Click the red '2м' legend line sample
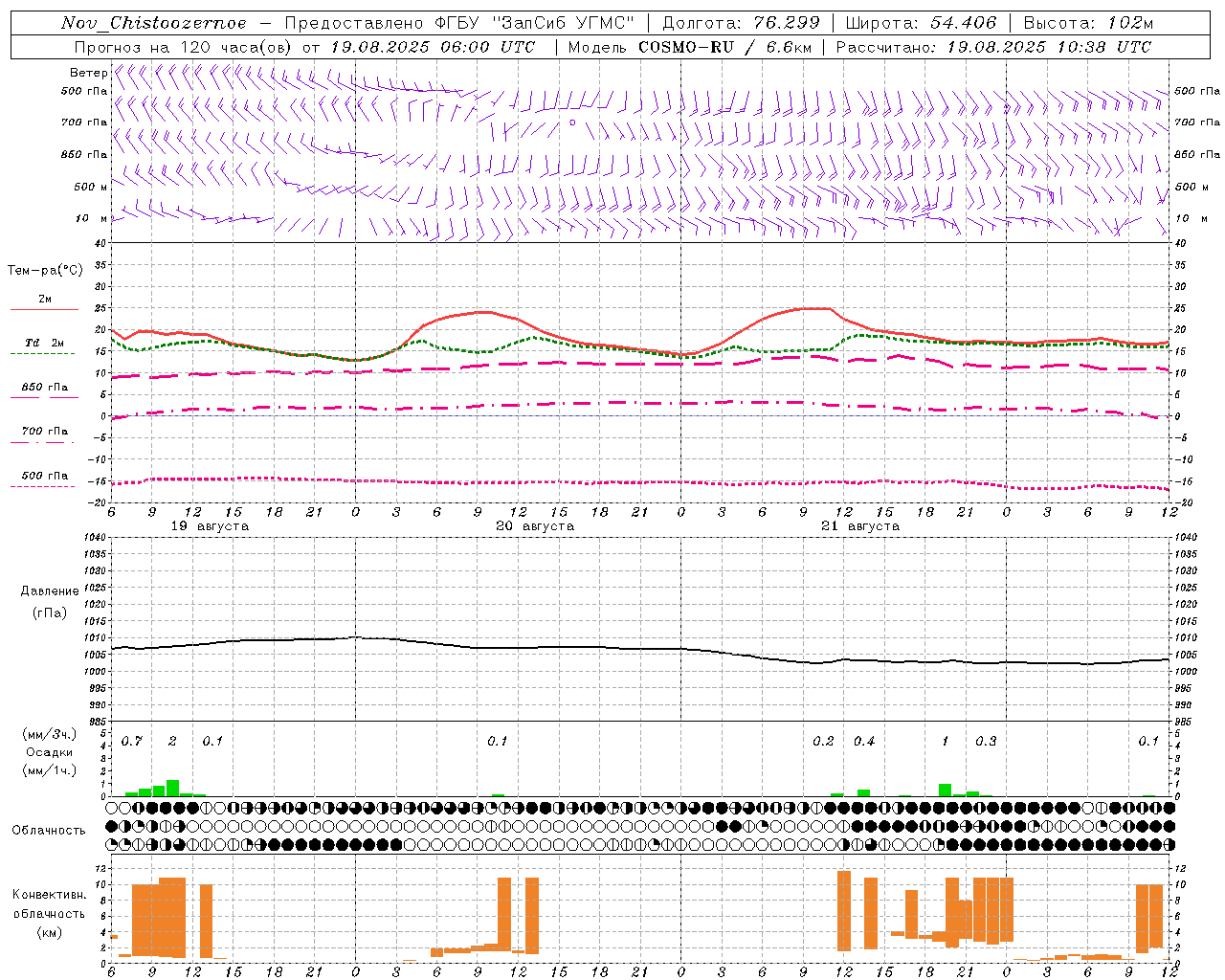Viewport: 1225px width, 980px height. pyautogui.click(x=44, y=310)
